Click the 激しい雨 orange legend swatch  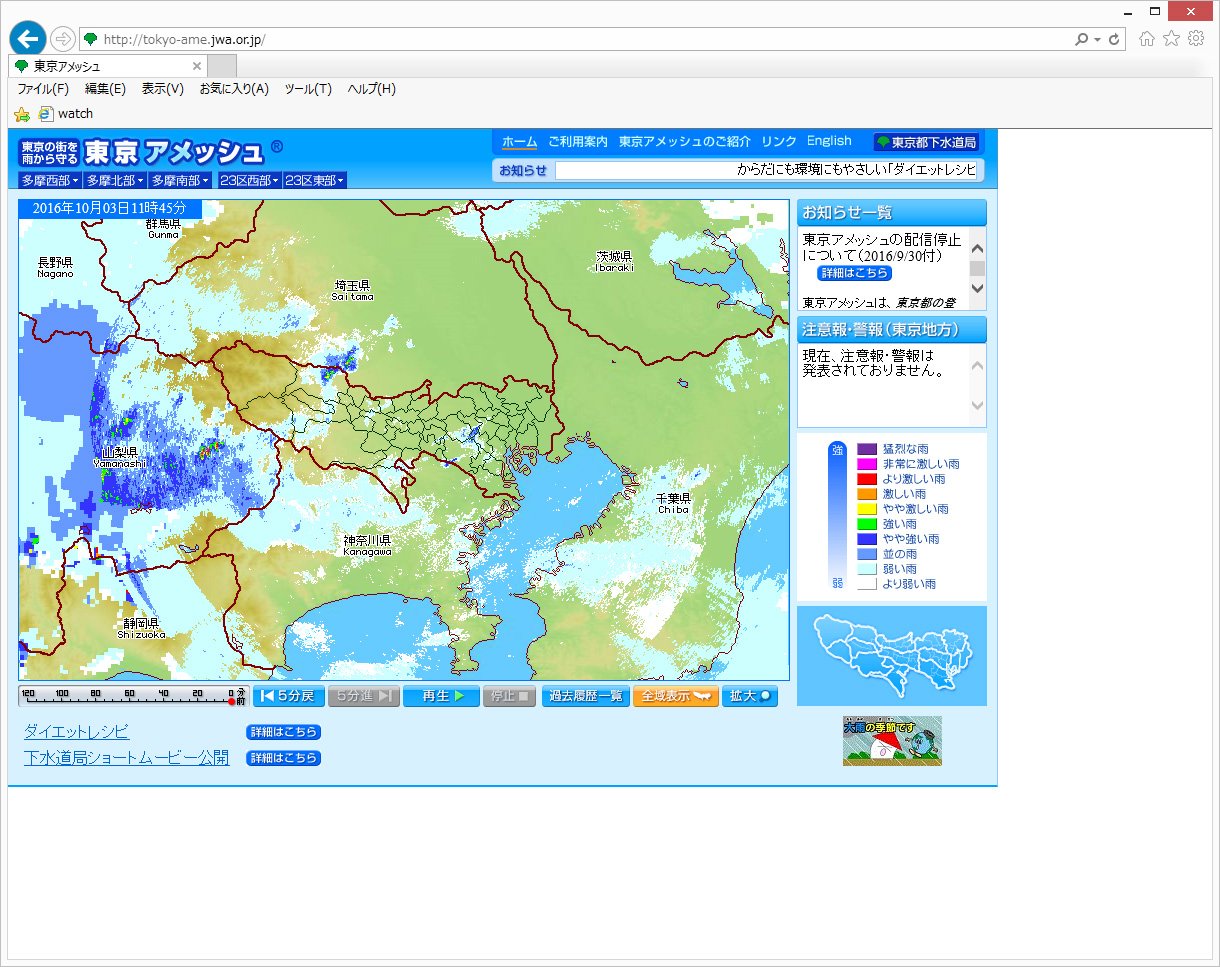click(867, 494)
